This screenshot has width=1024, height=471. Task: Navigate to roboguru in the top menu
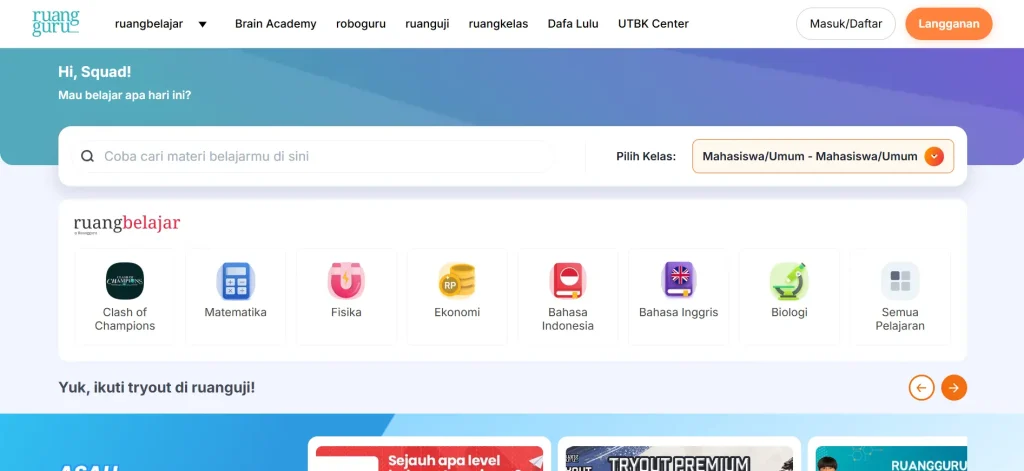[x=360, y=24]
